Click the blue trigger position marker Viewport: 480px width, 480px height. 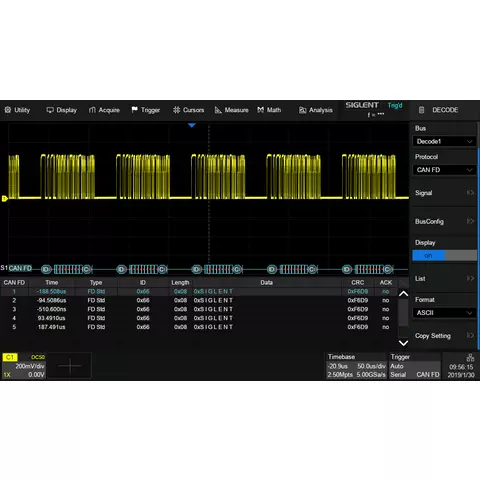(x=192, y=125)
